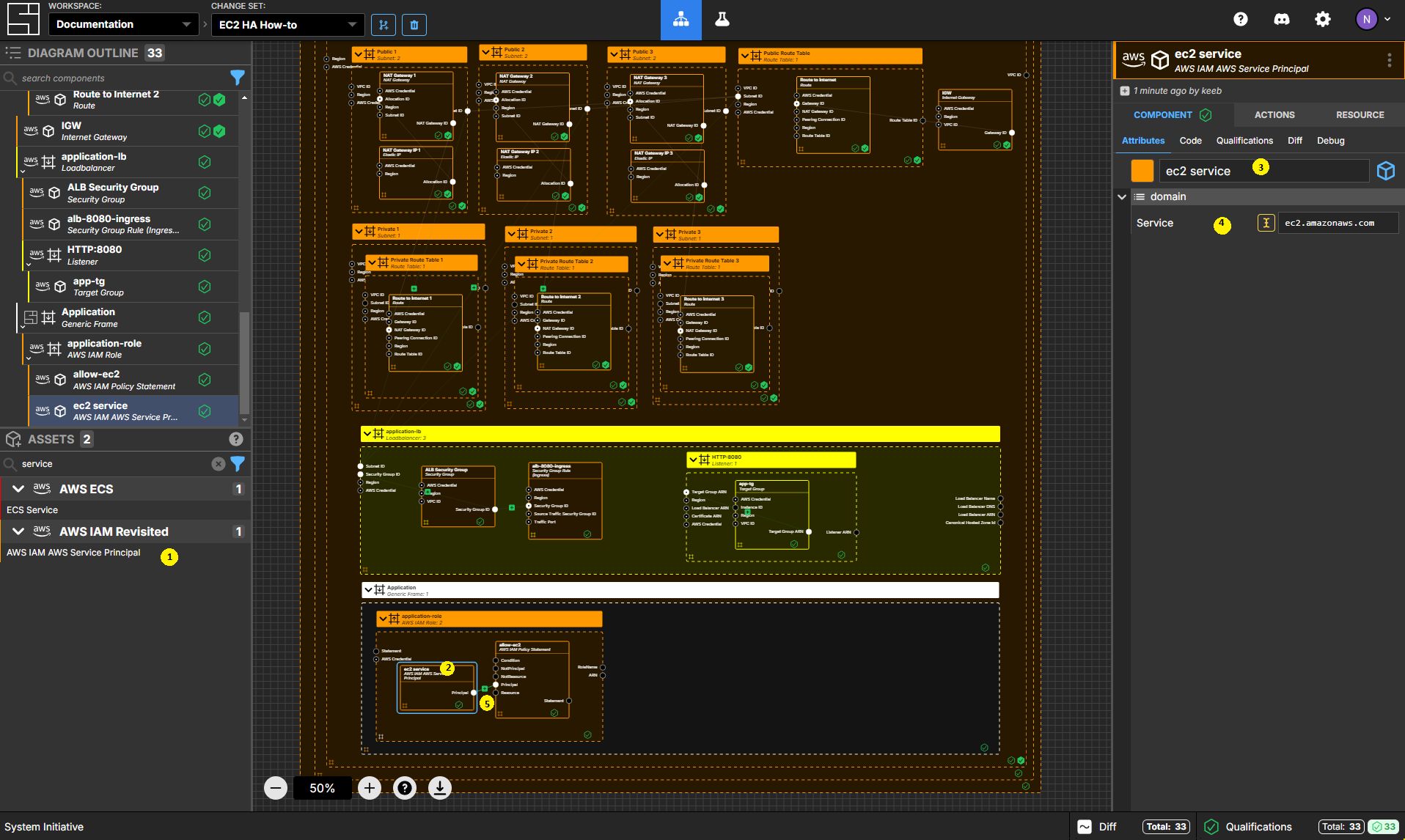Click the diagram outline filter funnel icon

(238, 78)
